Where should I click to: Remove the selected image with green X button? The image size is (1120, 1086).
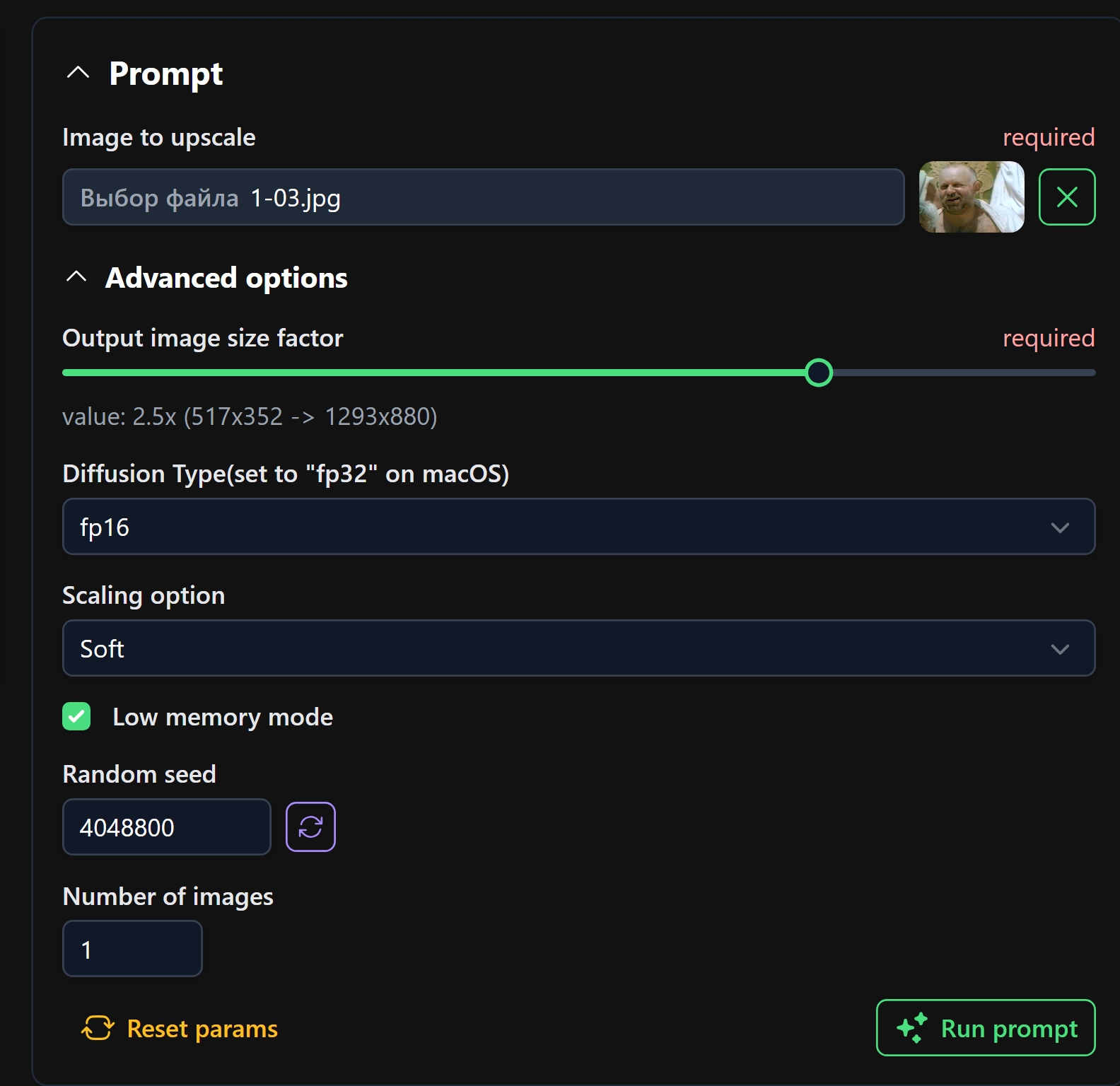tap(1066, 197)
